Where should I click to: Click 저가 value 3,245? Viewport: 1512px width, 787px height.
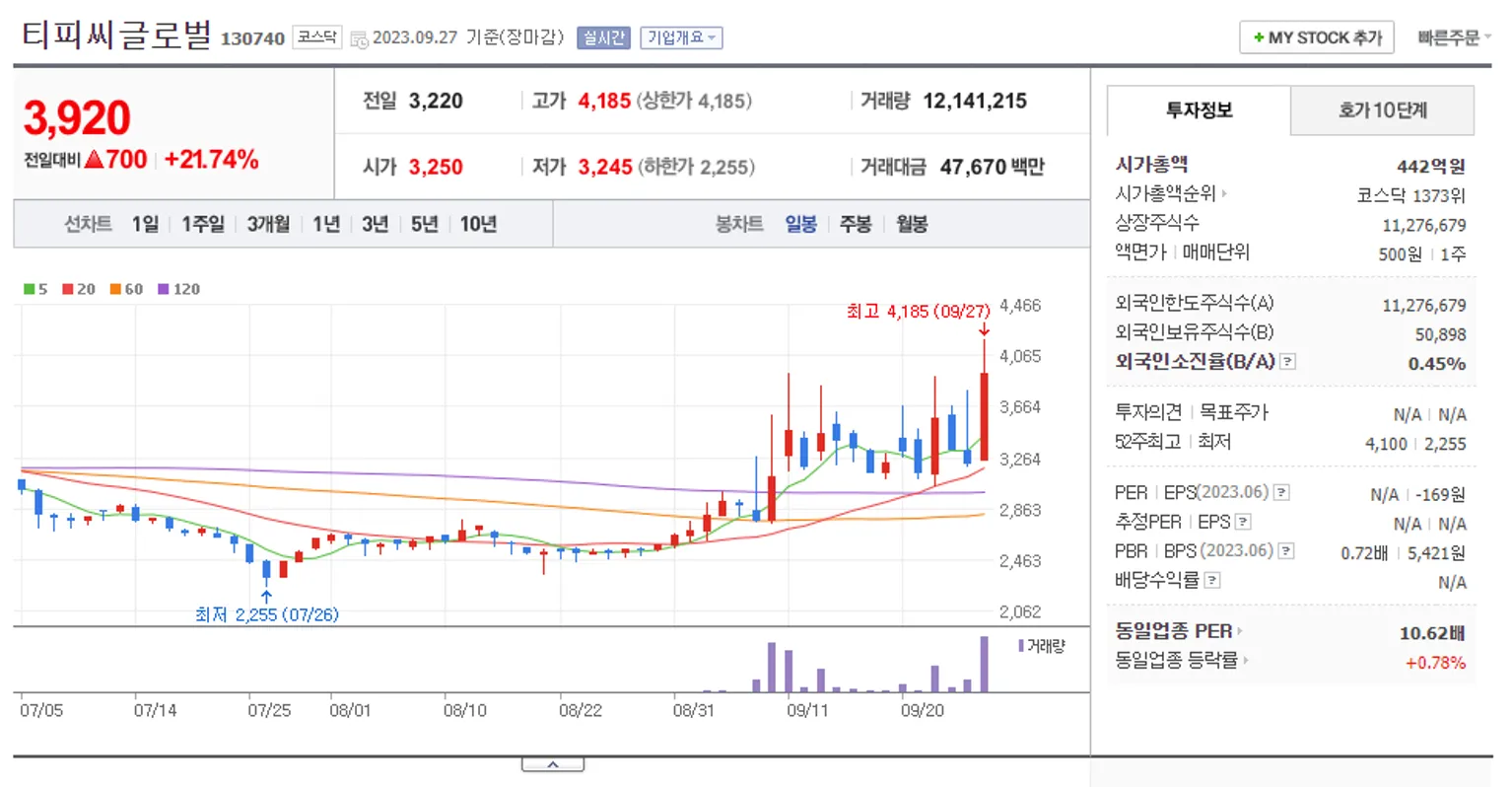pyautogui.click(x=605, y=167)
